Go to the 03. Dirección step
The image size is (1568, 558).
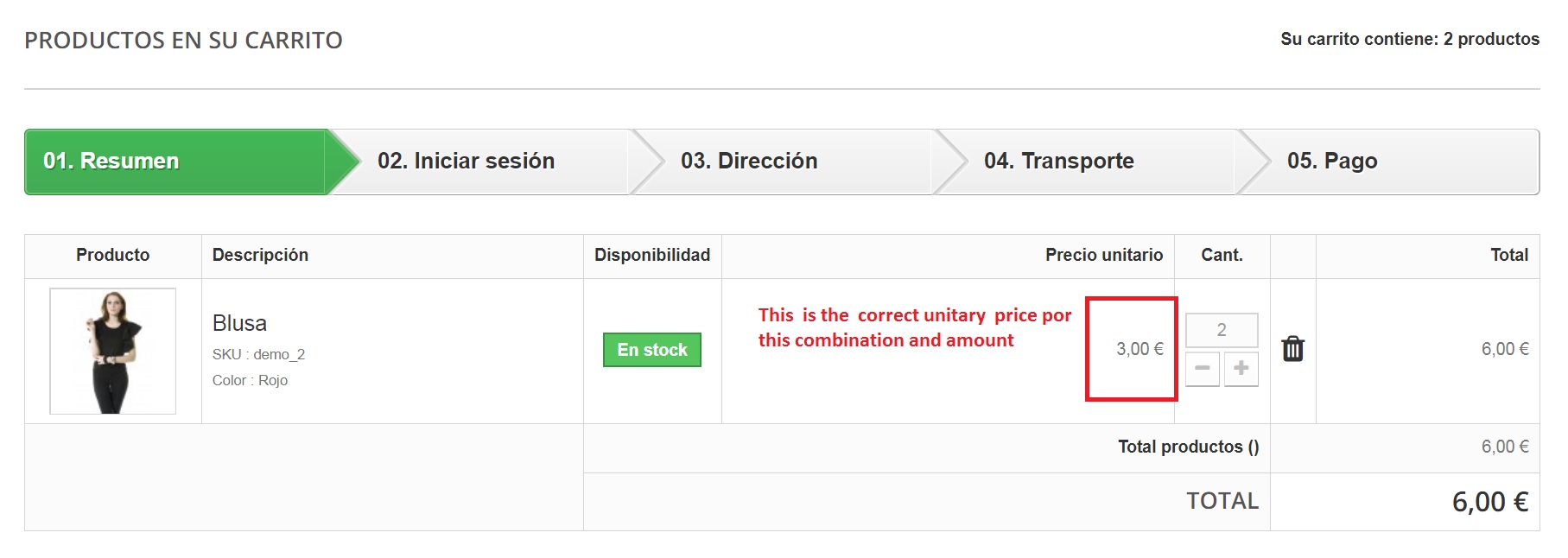(748, 162)
